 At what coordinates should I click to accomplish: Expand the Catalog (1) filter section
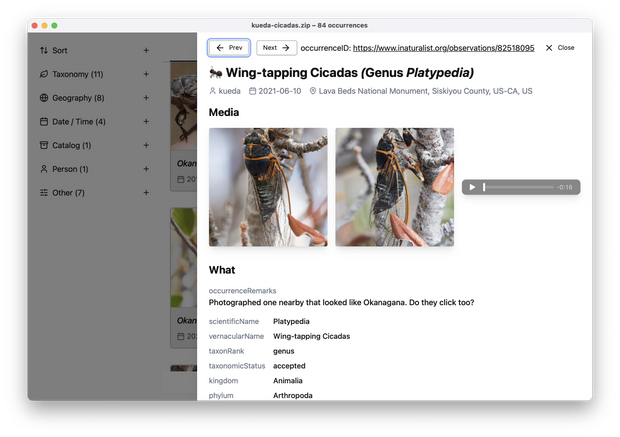(x=146, y=145)
